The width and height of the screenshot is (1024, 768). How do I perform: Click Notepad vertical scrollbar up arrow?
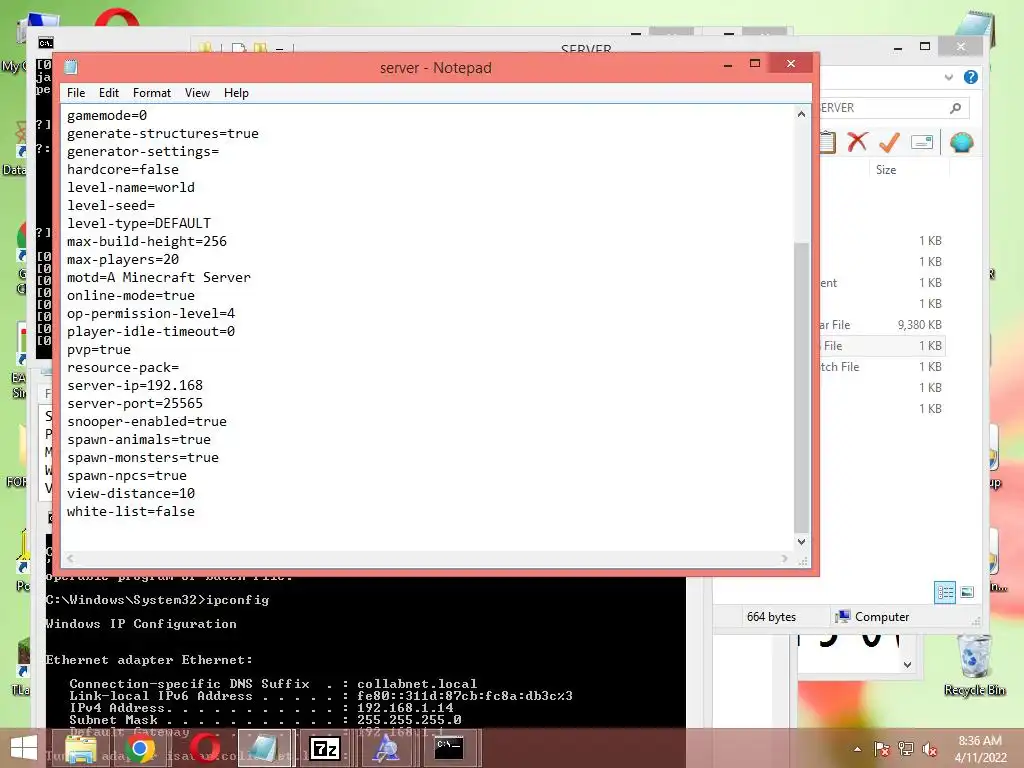pyautogui.click(x=801, y=114)
